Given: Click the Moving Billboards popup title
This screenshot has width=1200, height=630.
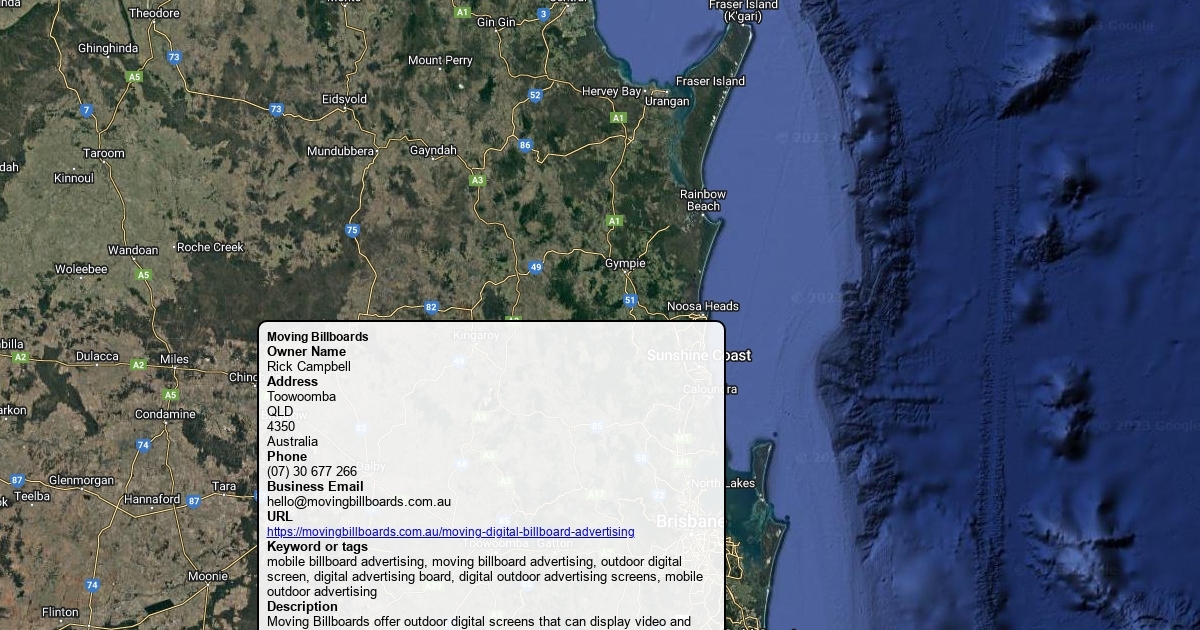Looking at the screenshot, I should [317, 337].
